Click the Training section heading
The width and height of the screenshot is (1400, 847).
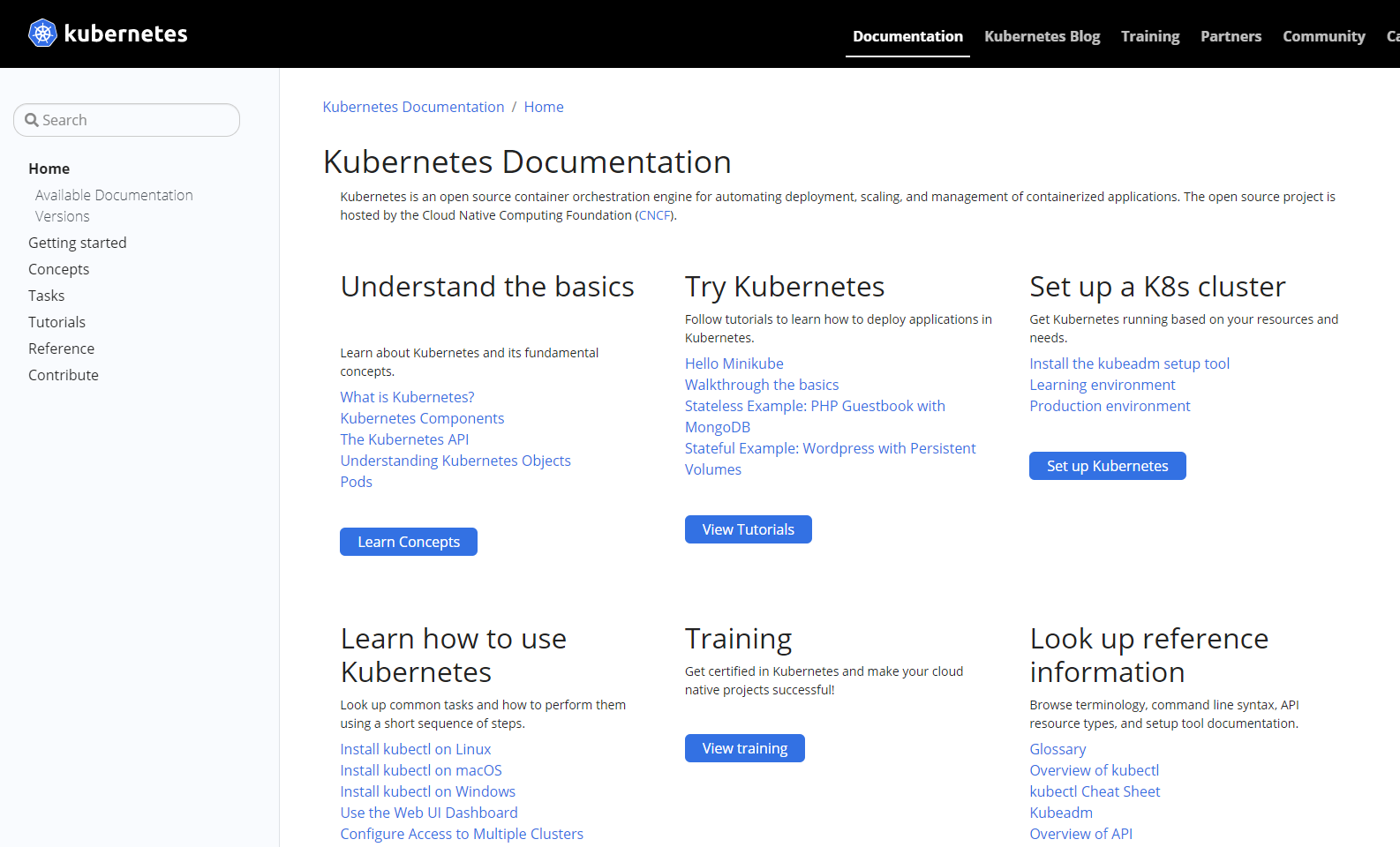click(x=738, y=639)
